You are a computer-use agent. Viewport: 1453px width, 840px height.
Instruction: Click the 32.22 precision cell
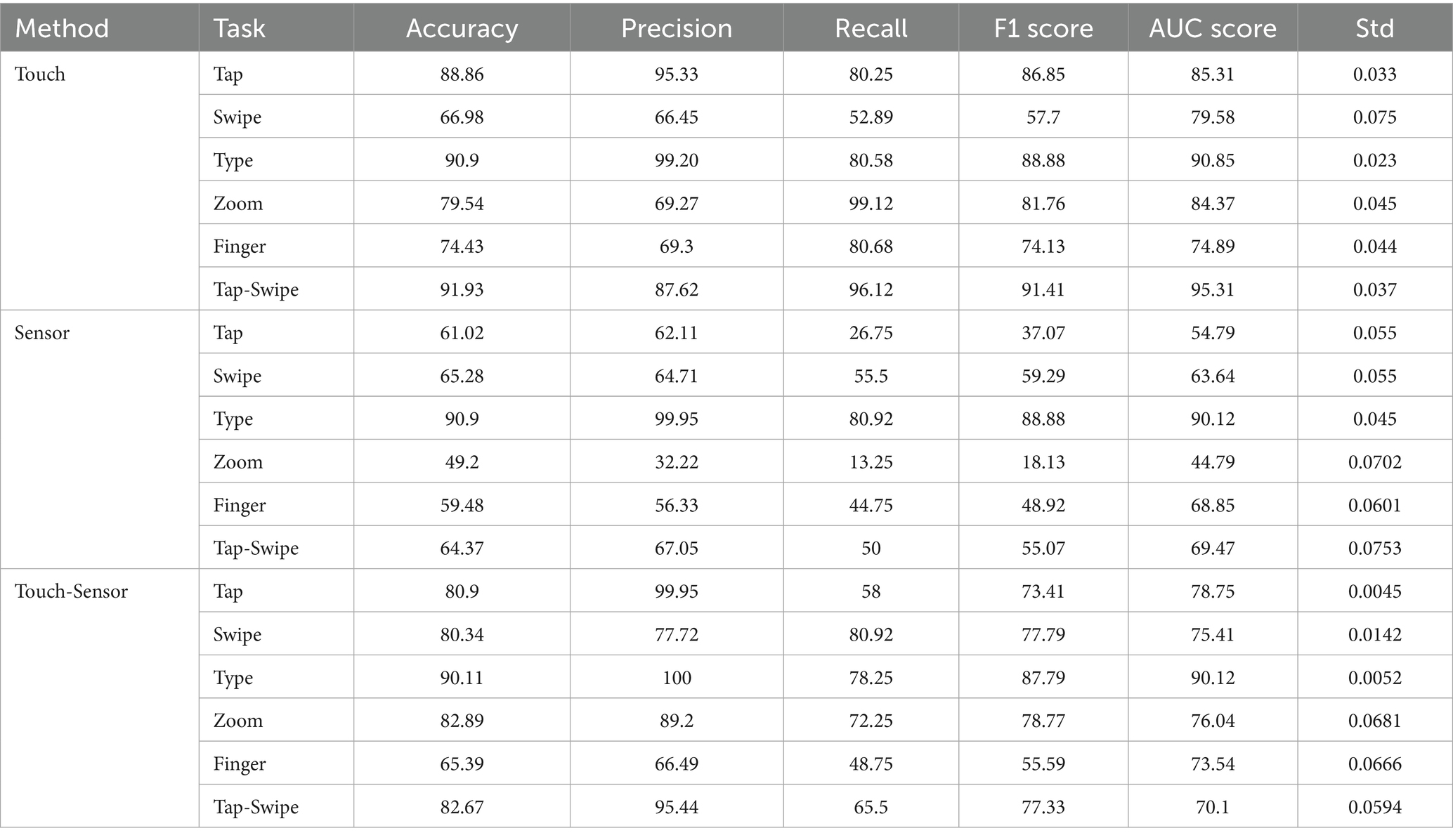point(677,461)
